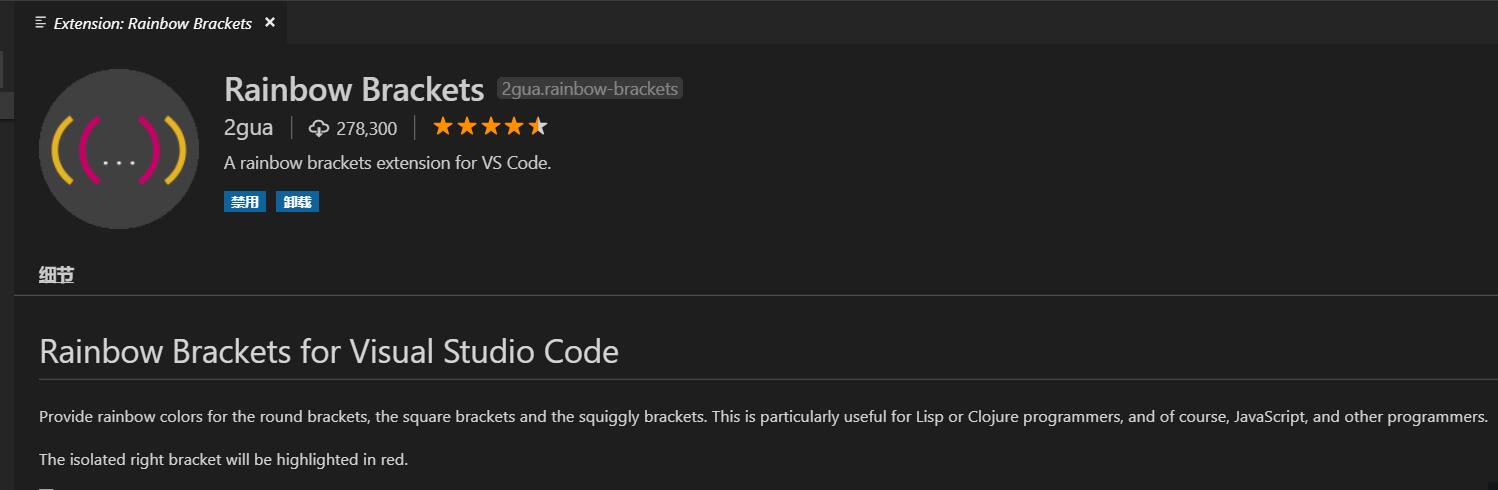Click the cloud download icon beside 278,300
The height and width of the screenshot is (490, 1498).
pos(320,128)
